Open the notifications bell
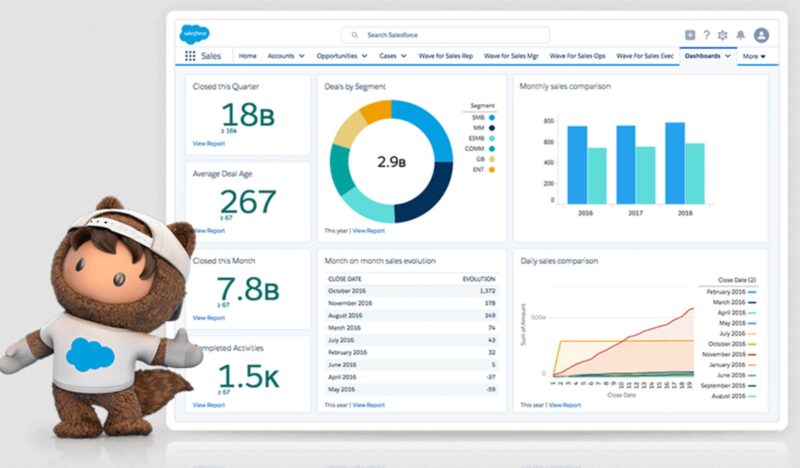The image size is (800, 468). coord(740,35)
